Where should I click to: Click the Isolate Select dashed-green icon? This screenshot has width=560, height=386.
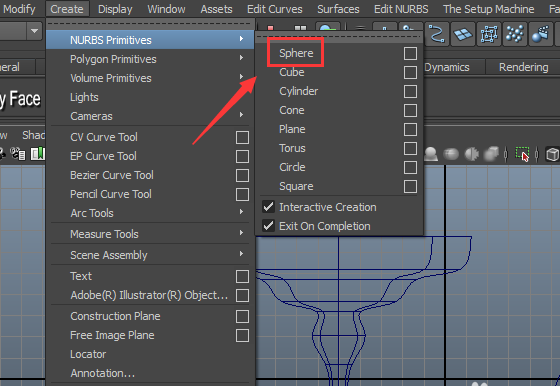(522, 154)
